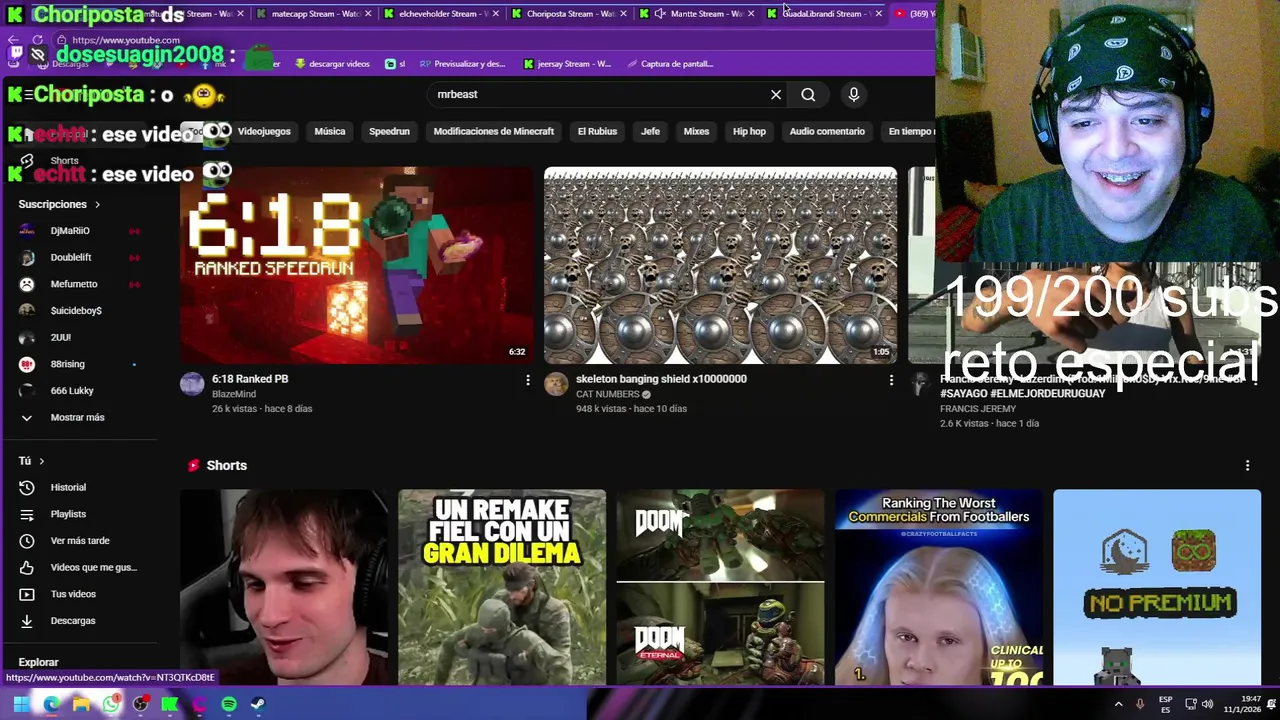Play the skeleton shield thumbnail video
The height and width of the screenshot is (720, 1280).
tap(720, 265)
